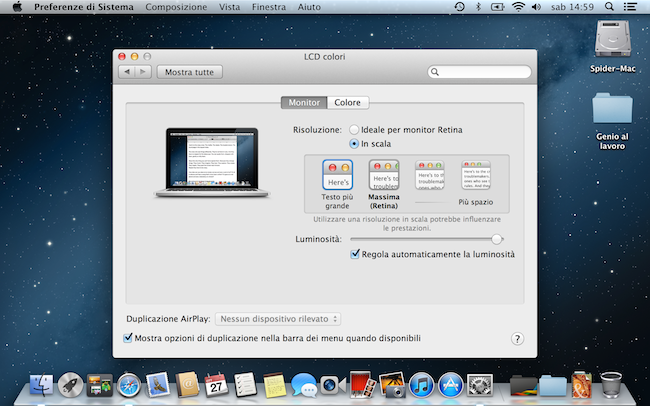Open Apple menu
The width and height of the screenshot is (650, 406).
pyautogui.click(x=17, y=7)
